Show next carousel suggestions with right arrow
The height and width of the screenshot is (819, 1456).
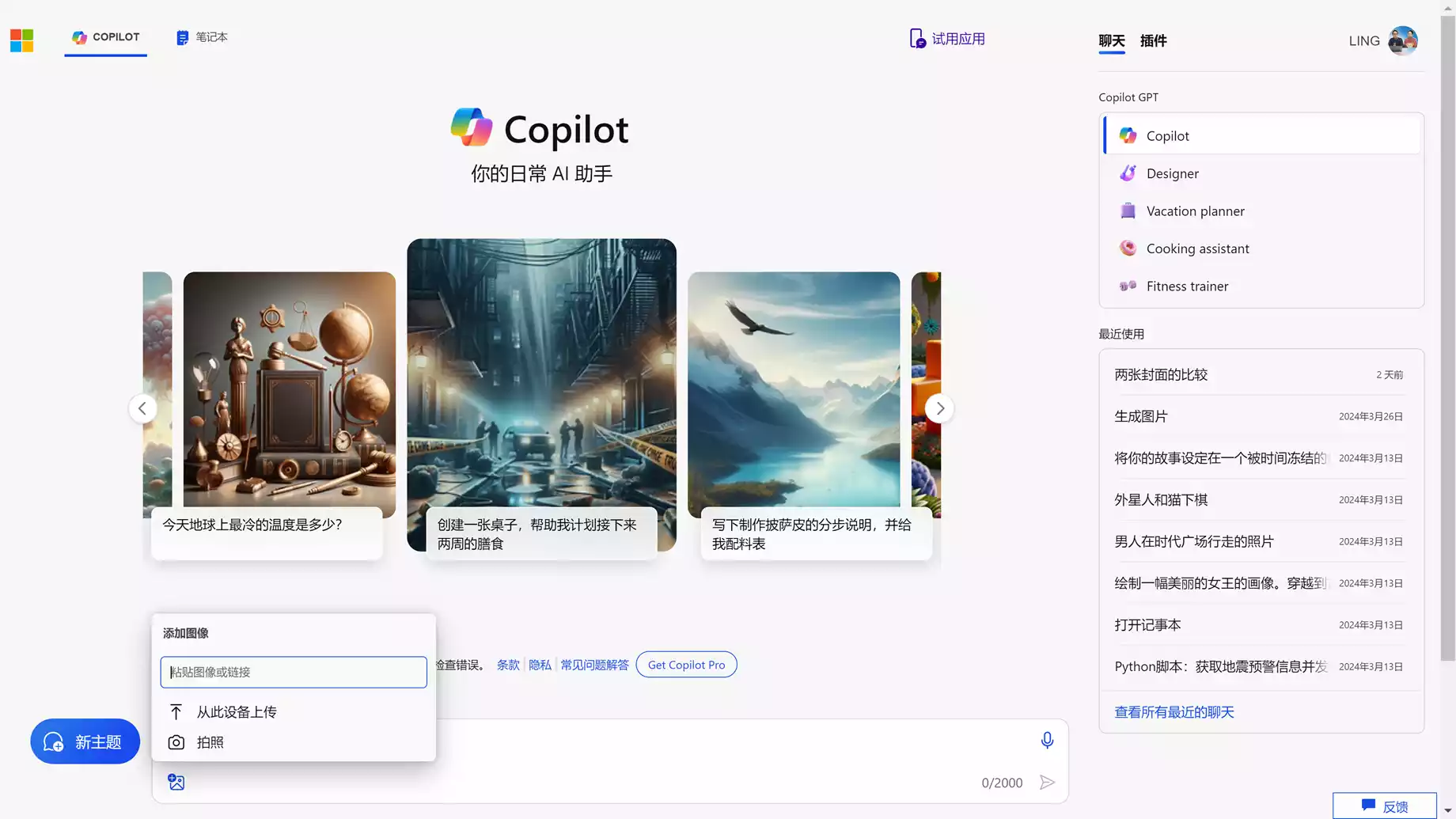[939, 408]
